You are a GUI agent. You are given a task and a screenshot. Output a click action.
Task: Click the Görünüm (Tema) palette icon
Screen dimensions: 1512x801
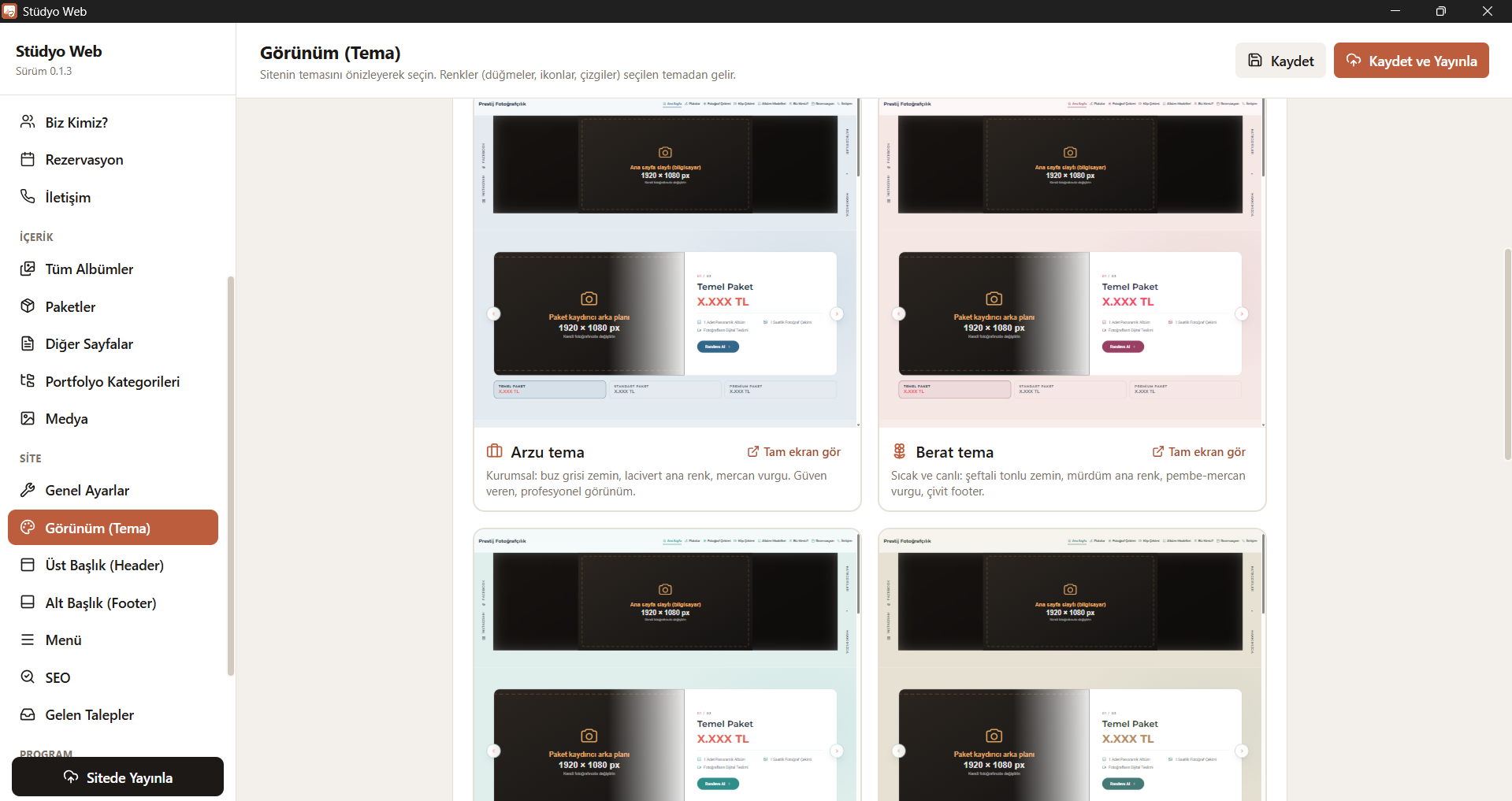click(28, 528)
